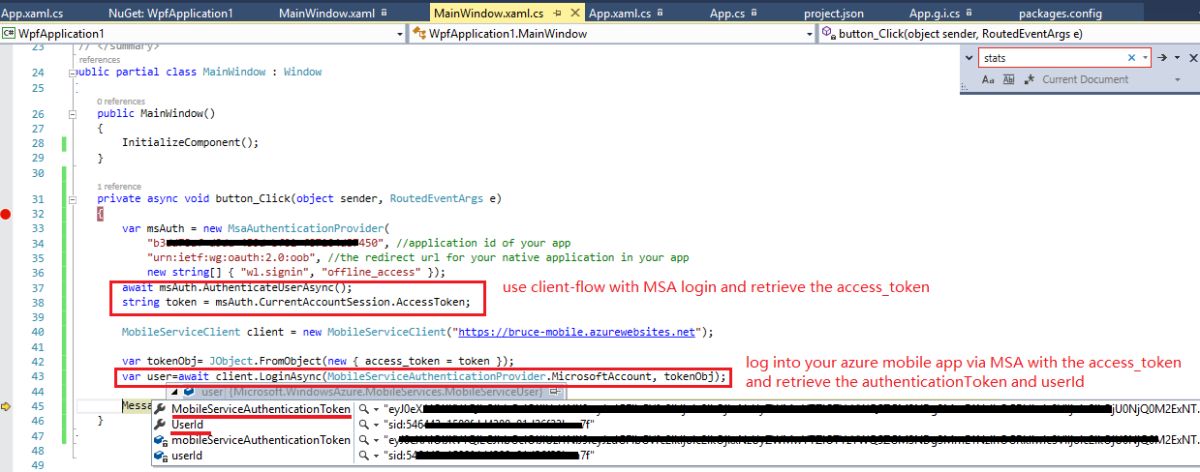
Task: Click the 'await msAuth.AuthenticateUserAsync();' line
Action: (237, 286)
